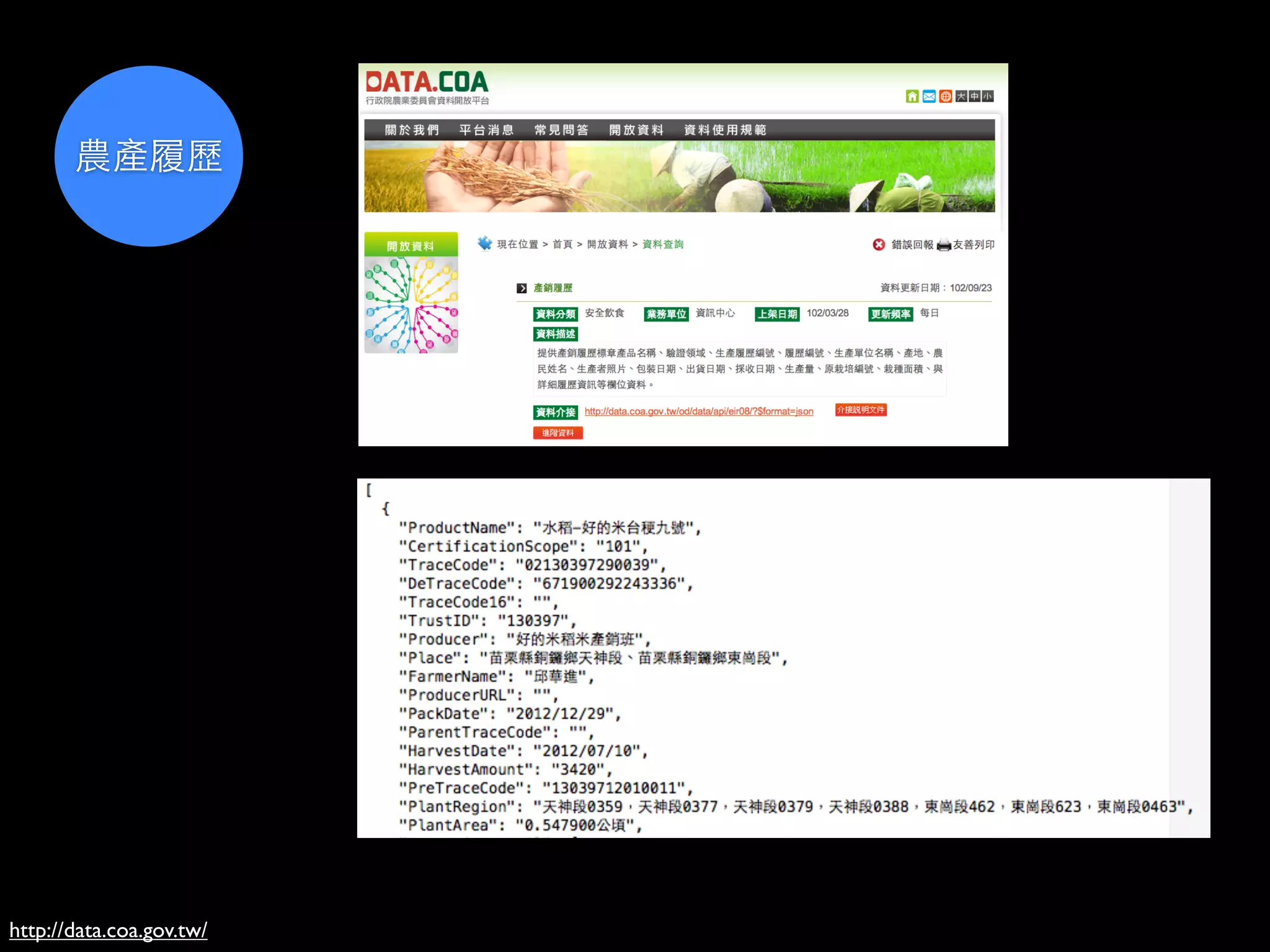1270x952 pixels.
Task: Set font size to medium (中)
Action: [x=974, y=96]
